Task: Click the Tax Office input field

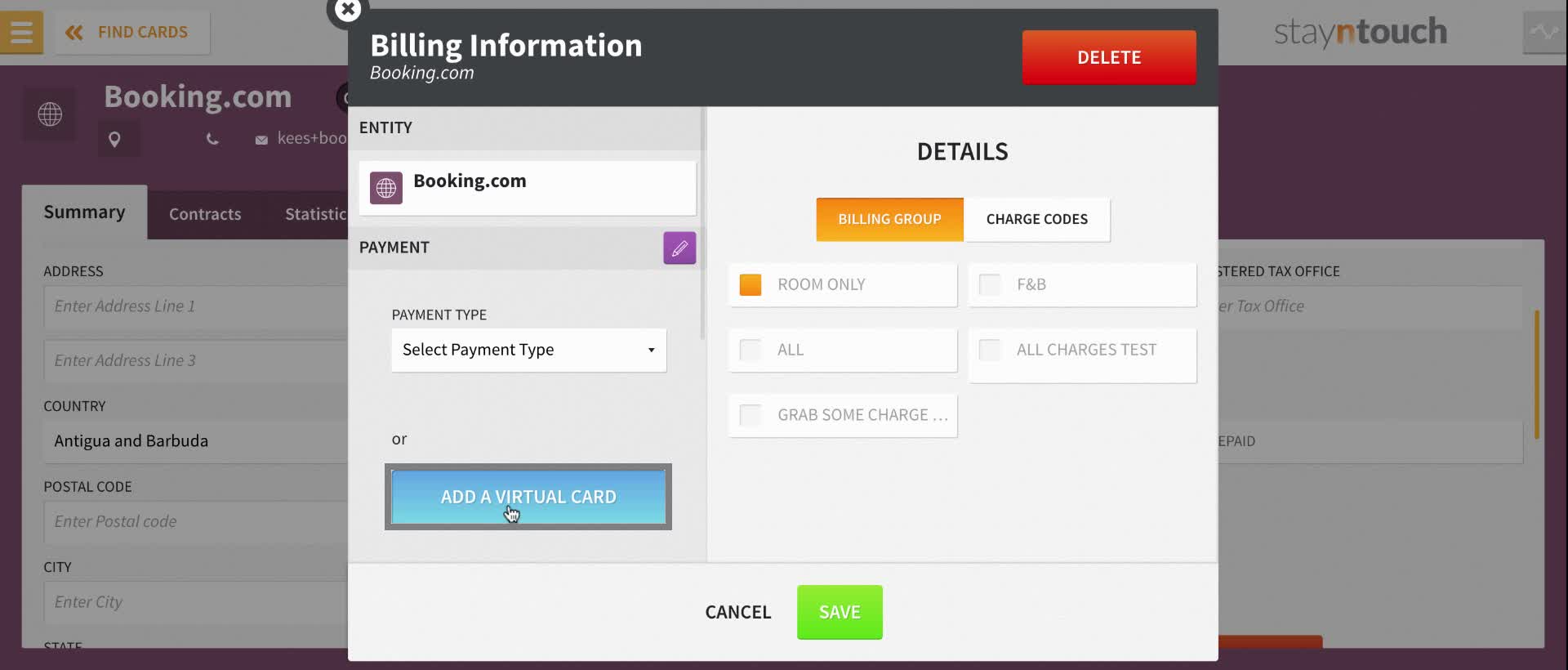Action: [x=1370, y=306]
